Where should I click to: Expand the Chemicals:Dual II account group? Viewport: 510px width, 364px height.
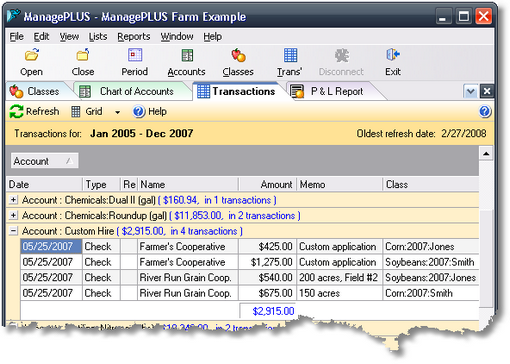13,200
